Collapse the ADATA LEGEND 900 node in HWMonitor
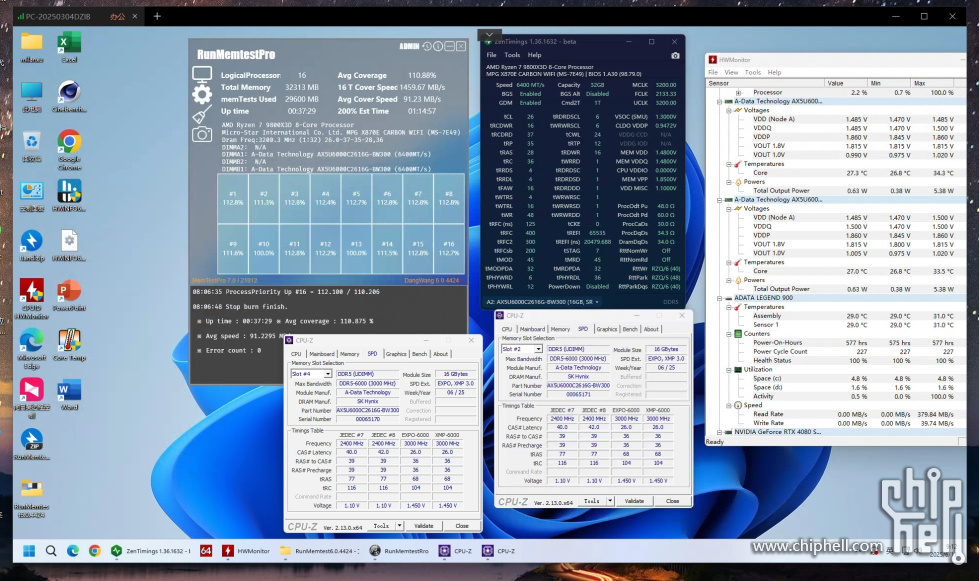 tap(719, 298)
